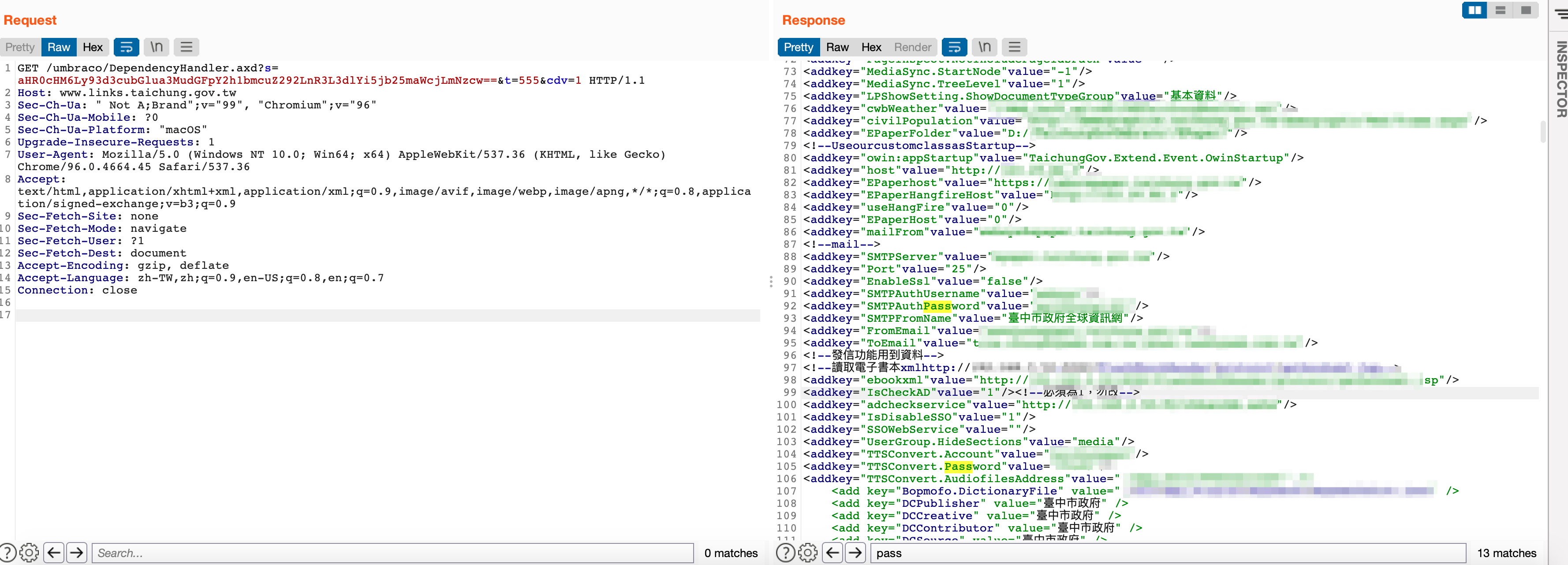Switch to the top/bottom split layout icon
Viewport: 1568px width, 565px height.
[x=1500, y=10]
